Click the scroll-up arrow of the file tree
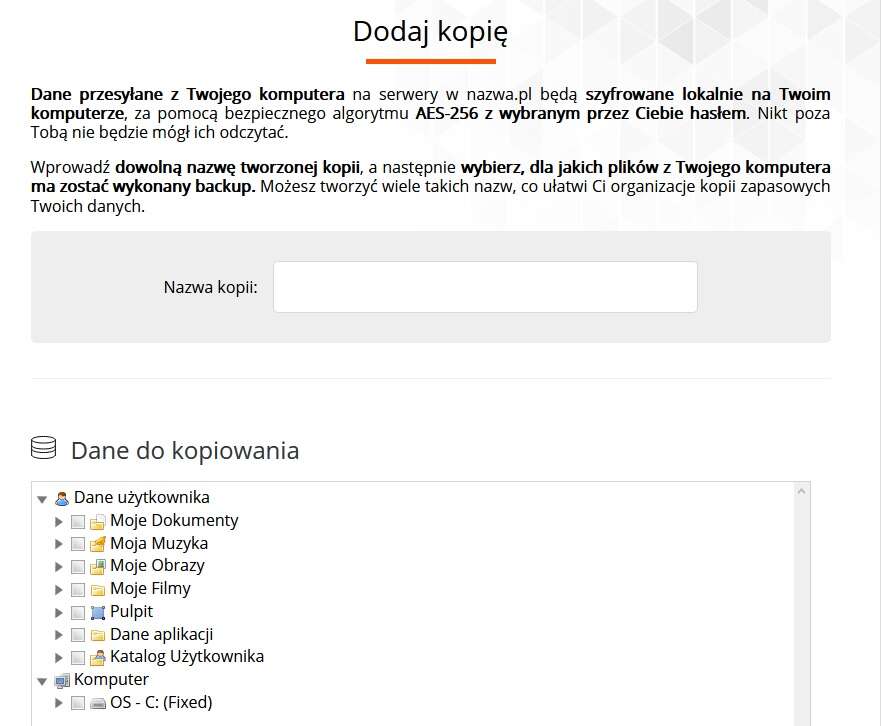The image size is (881, 726). point(802,491)
